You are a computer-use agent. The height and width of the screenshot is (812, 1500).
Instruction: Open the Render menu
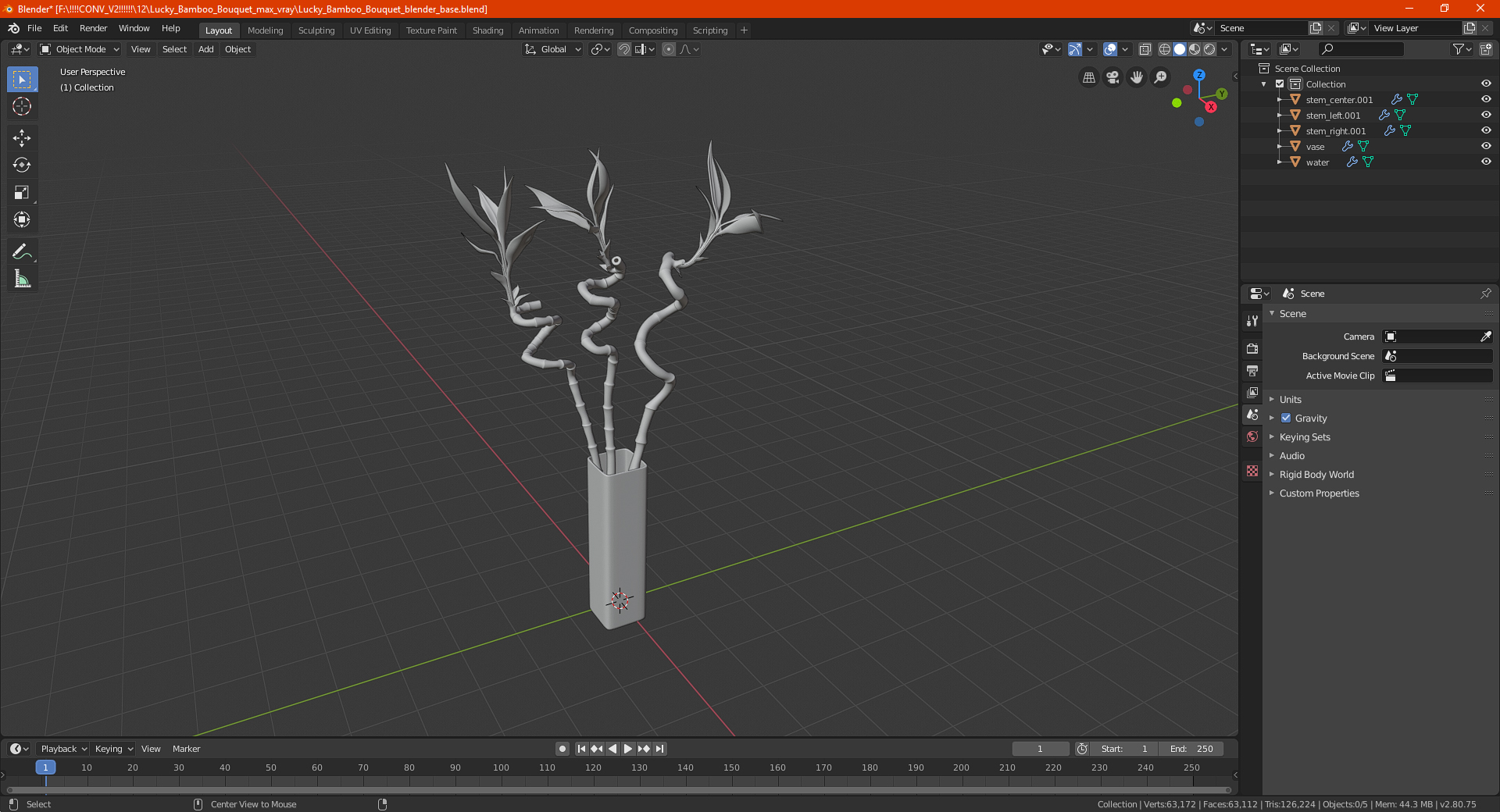click(x=93, y=28)
